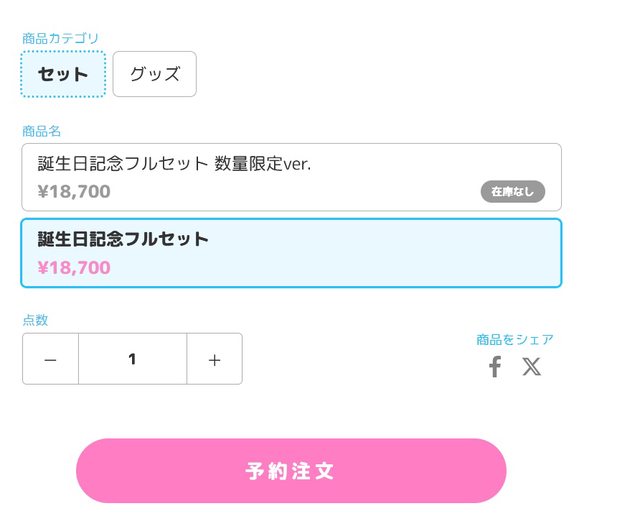Decrease quantity with the minus button
This screenshot has height=529, width=640.
[50, 359]
